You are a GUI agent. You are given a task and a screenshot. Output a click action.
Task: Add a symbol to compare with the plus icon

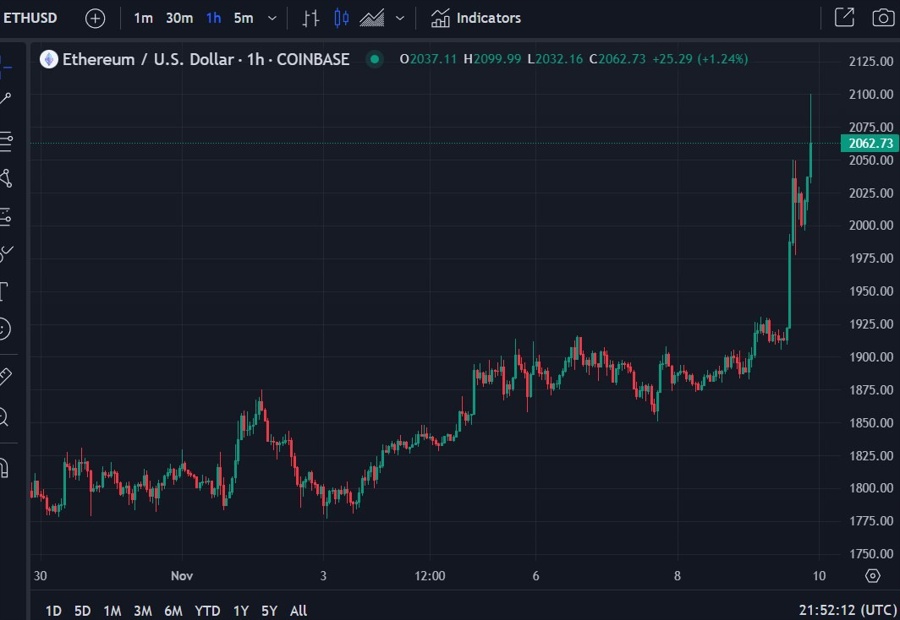(x=95, y=18)
